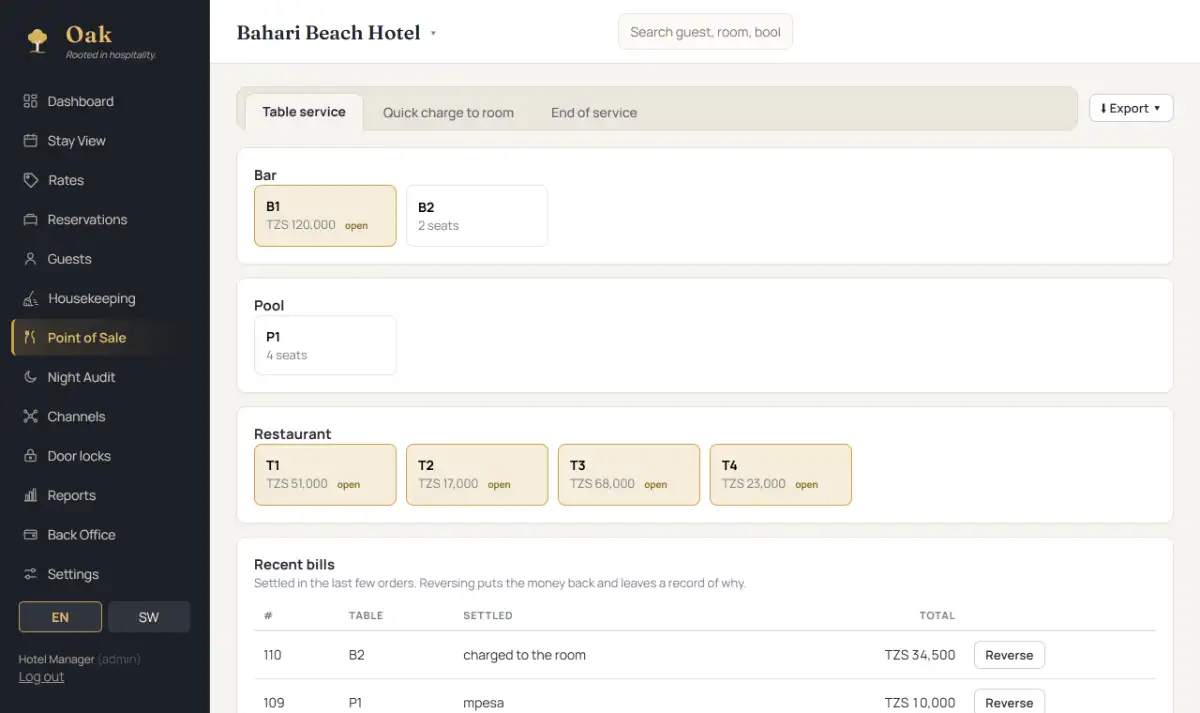Click the Settings sliders icon
This screenshot has height=713, width=1200.
30,574
